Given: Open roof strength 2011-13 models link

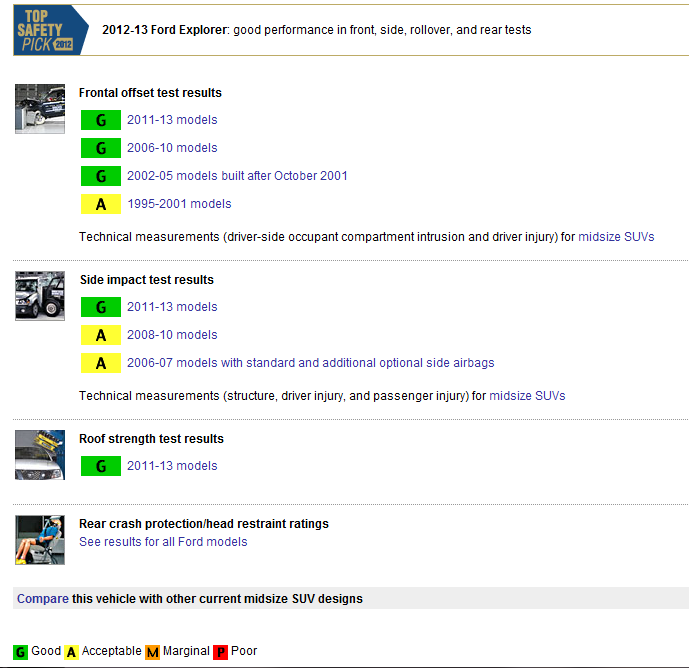Looking at the screenshot, I should point(172,466).
